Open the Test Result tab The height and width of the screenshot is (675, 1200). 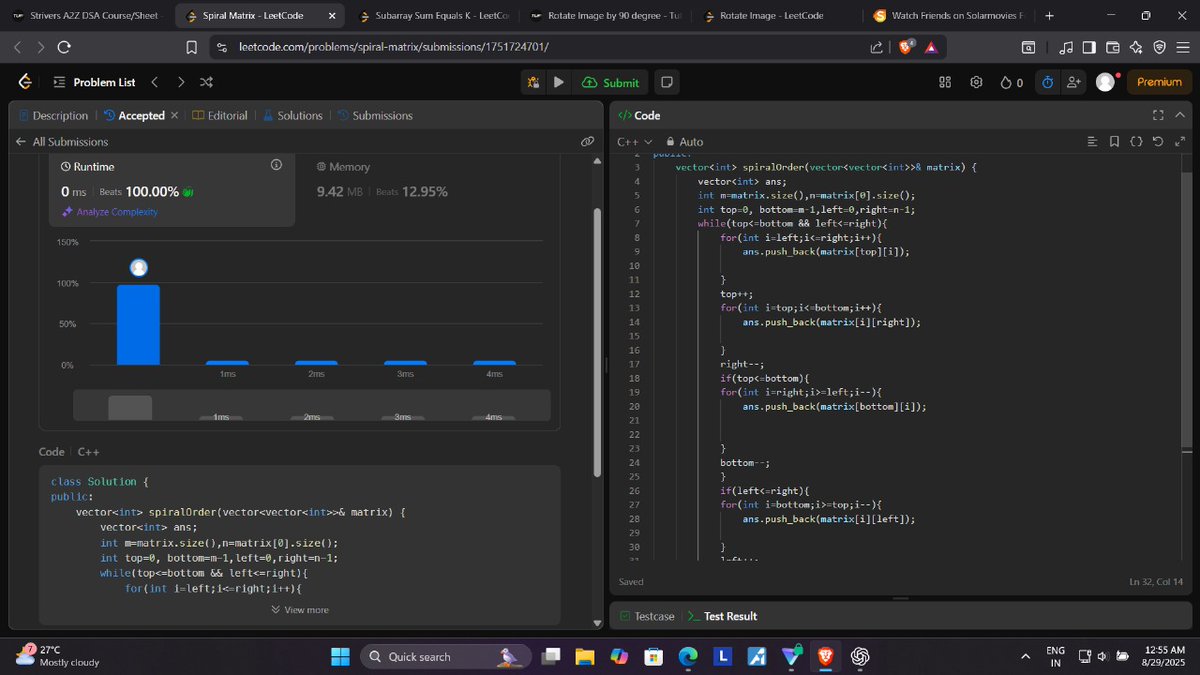click(x=722, y=616)
